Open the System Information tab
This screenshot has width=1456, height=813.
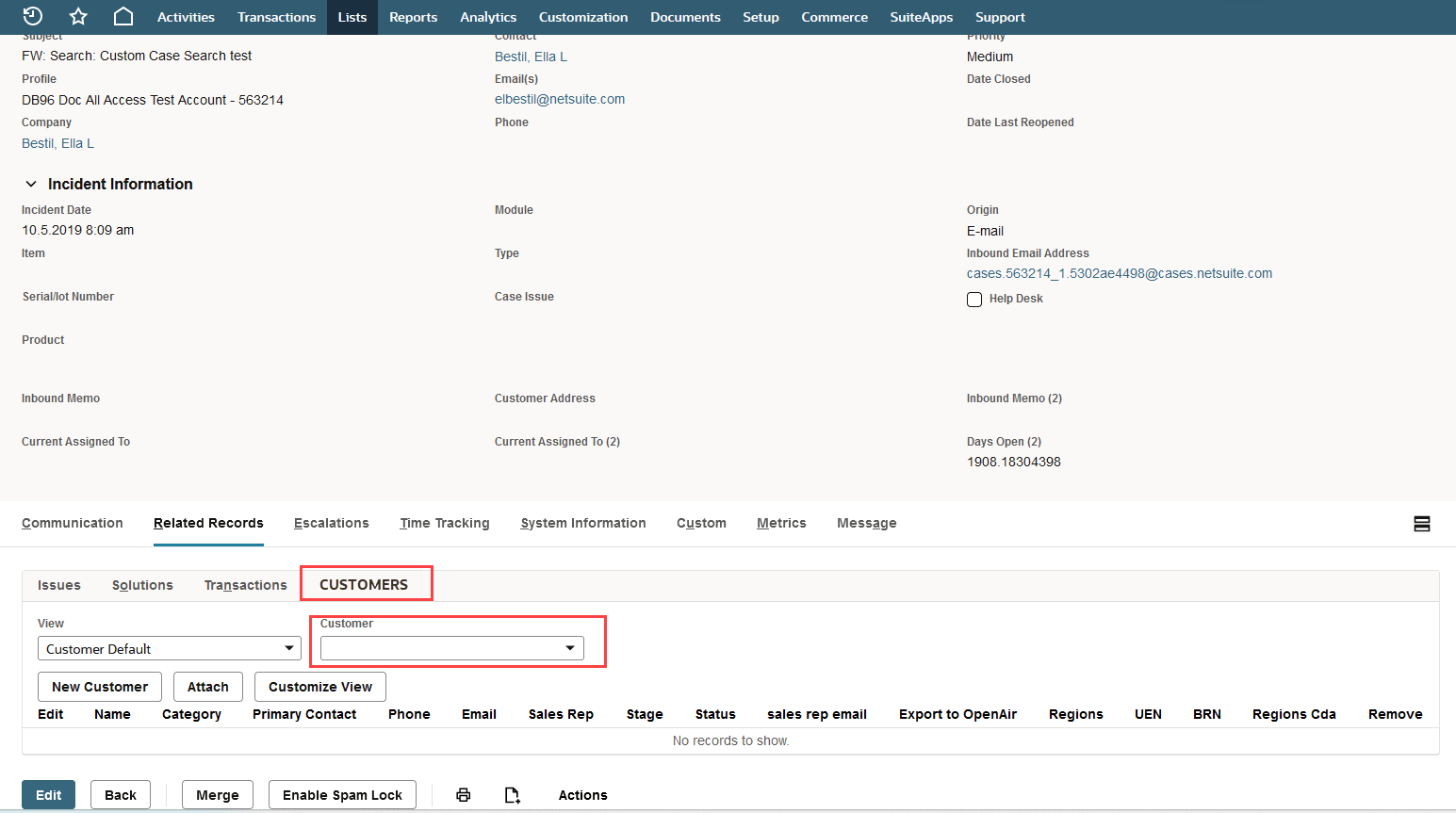583,523
